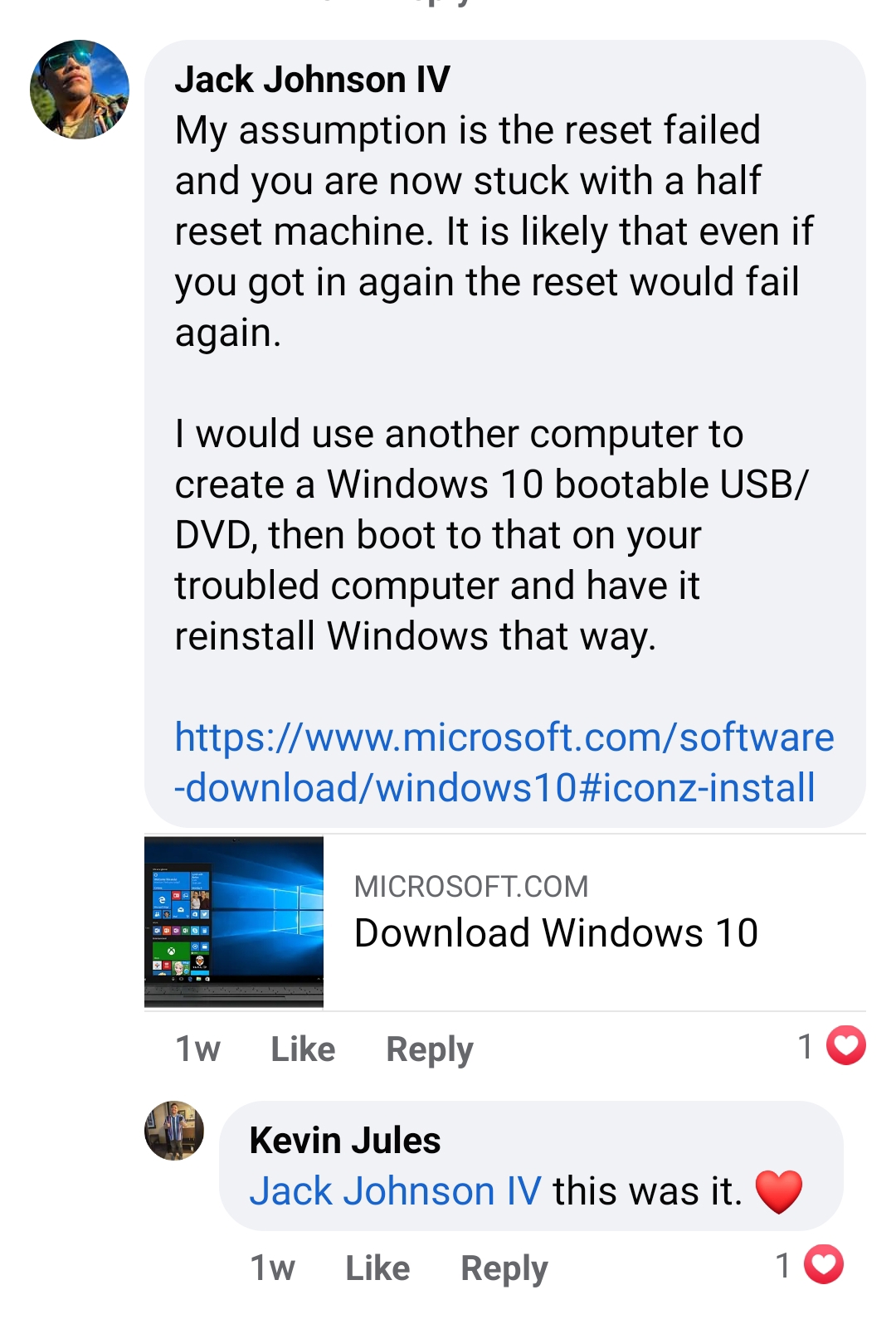Open Kevin Jules author name
The height and width of the screenshot is (1319, 896).
345,1141
